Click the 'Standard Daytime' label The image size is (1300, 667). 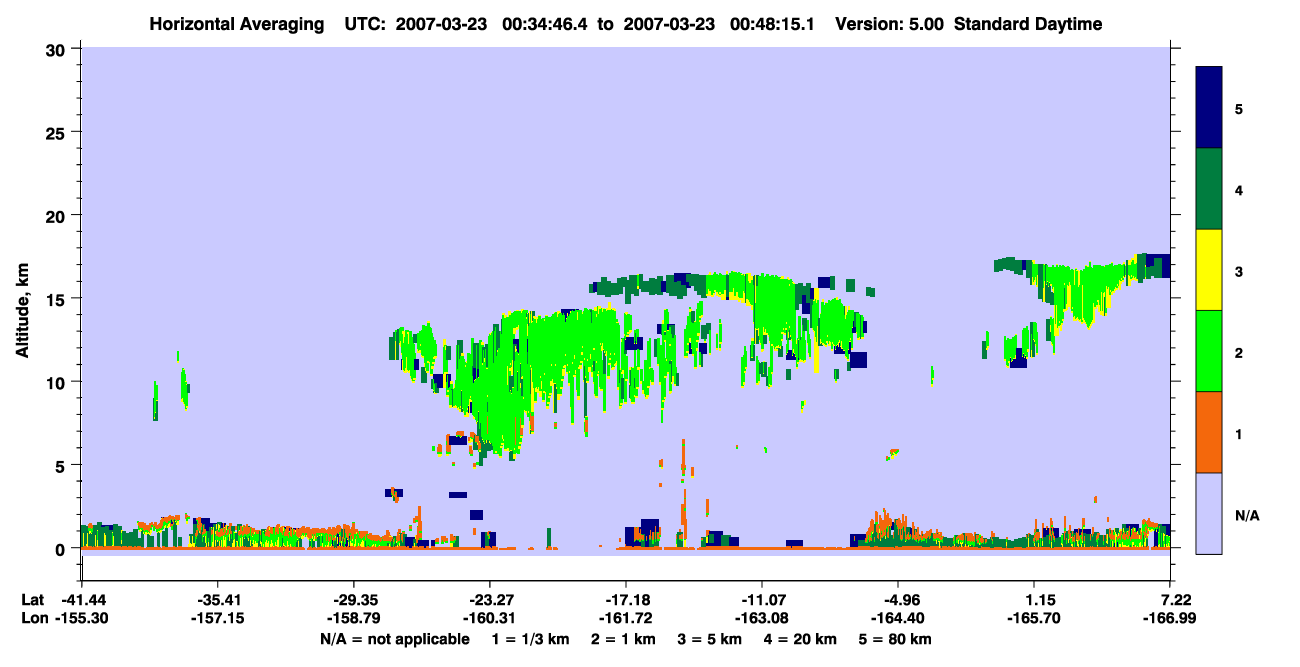coord(1028,24)
